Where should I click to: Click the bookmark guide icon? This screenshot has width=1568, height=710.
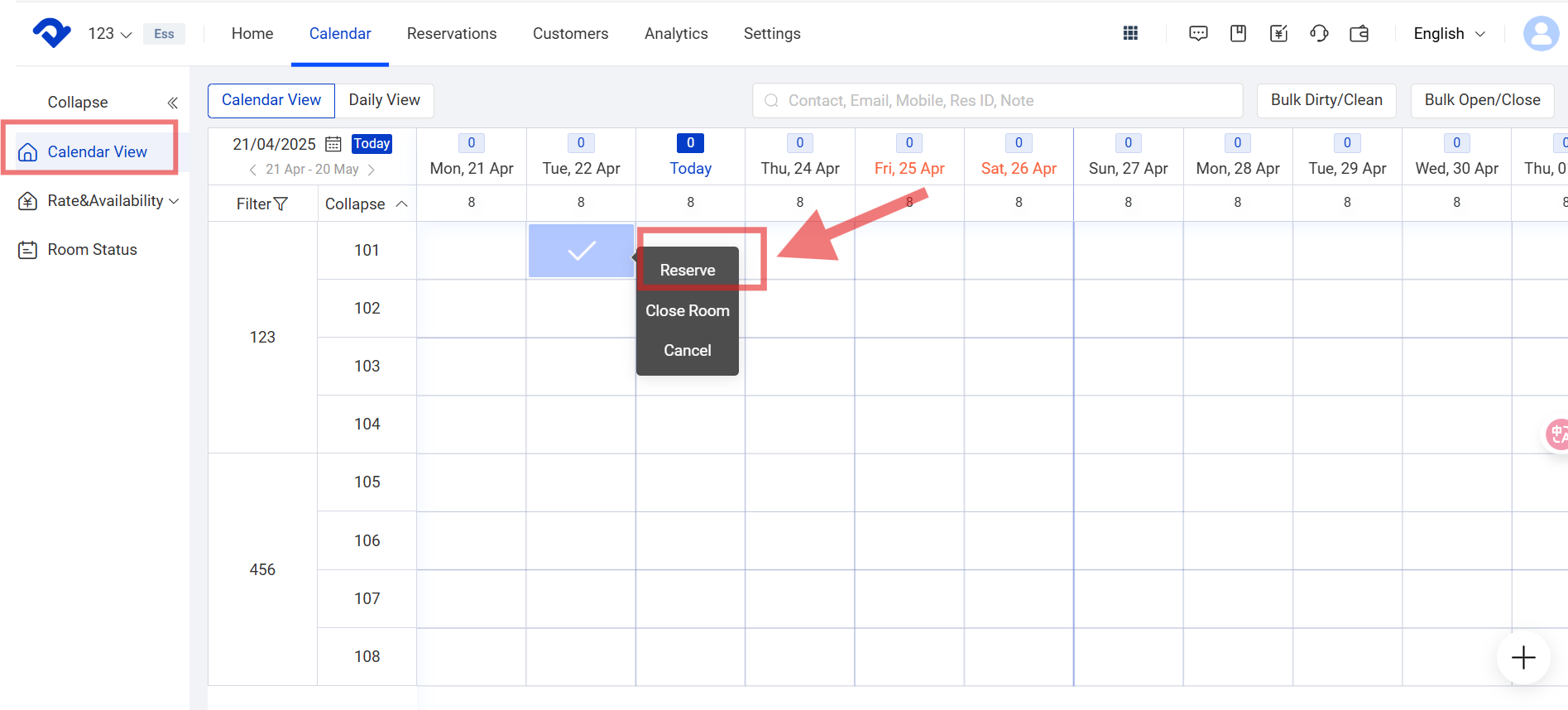click(1238, 33)
